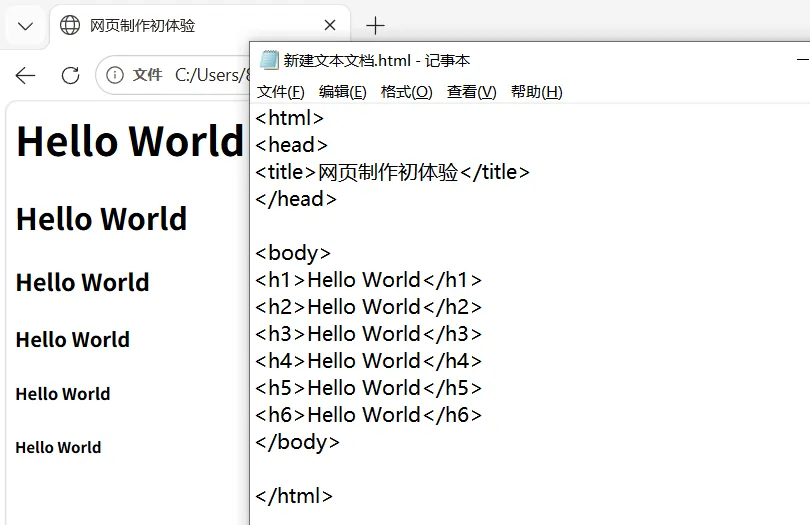
Task: Open the 格式(O) menu in Notepad
Action: 406,92
